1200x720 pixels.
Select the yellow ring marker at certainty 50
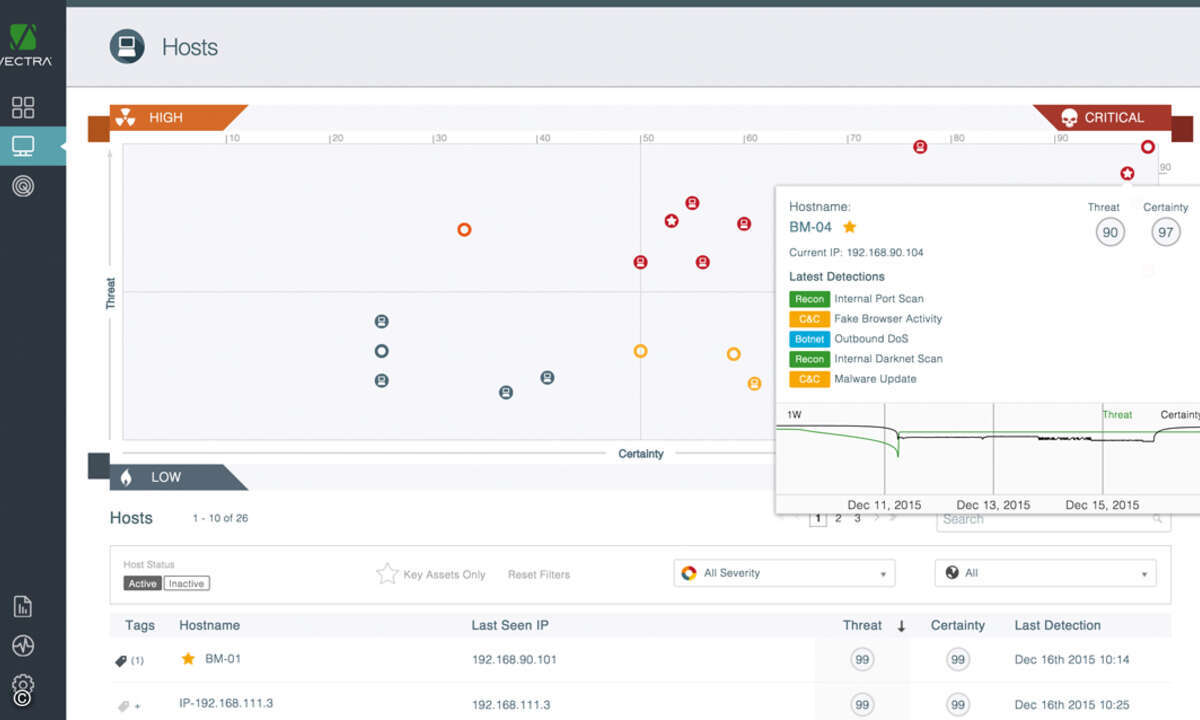point(640,351)
